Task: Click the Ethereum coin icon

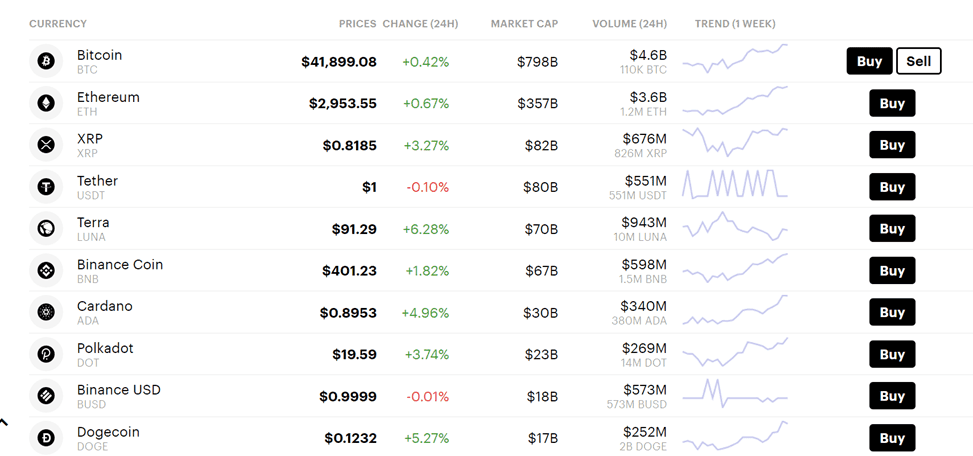Action: (x=46, y=103)
